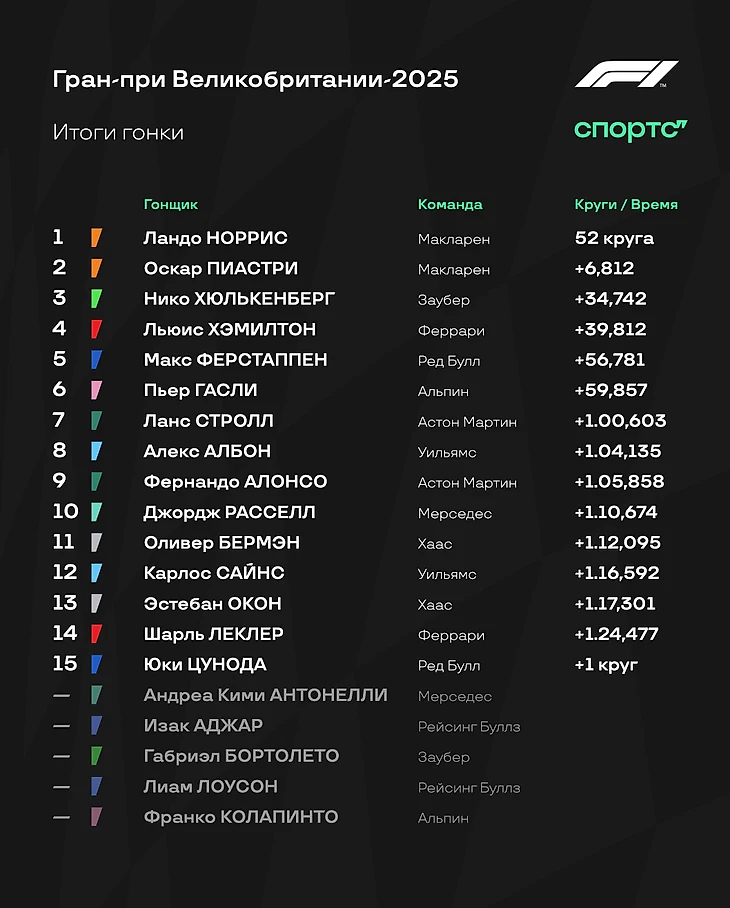
Task: Click the F1 logo
Action: point(626,75)
